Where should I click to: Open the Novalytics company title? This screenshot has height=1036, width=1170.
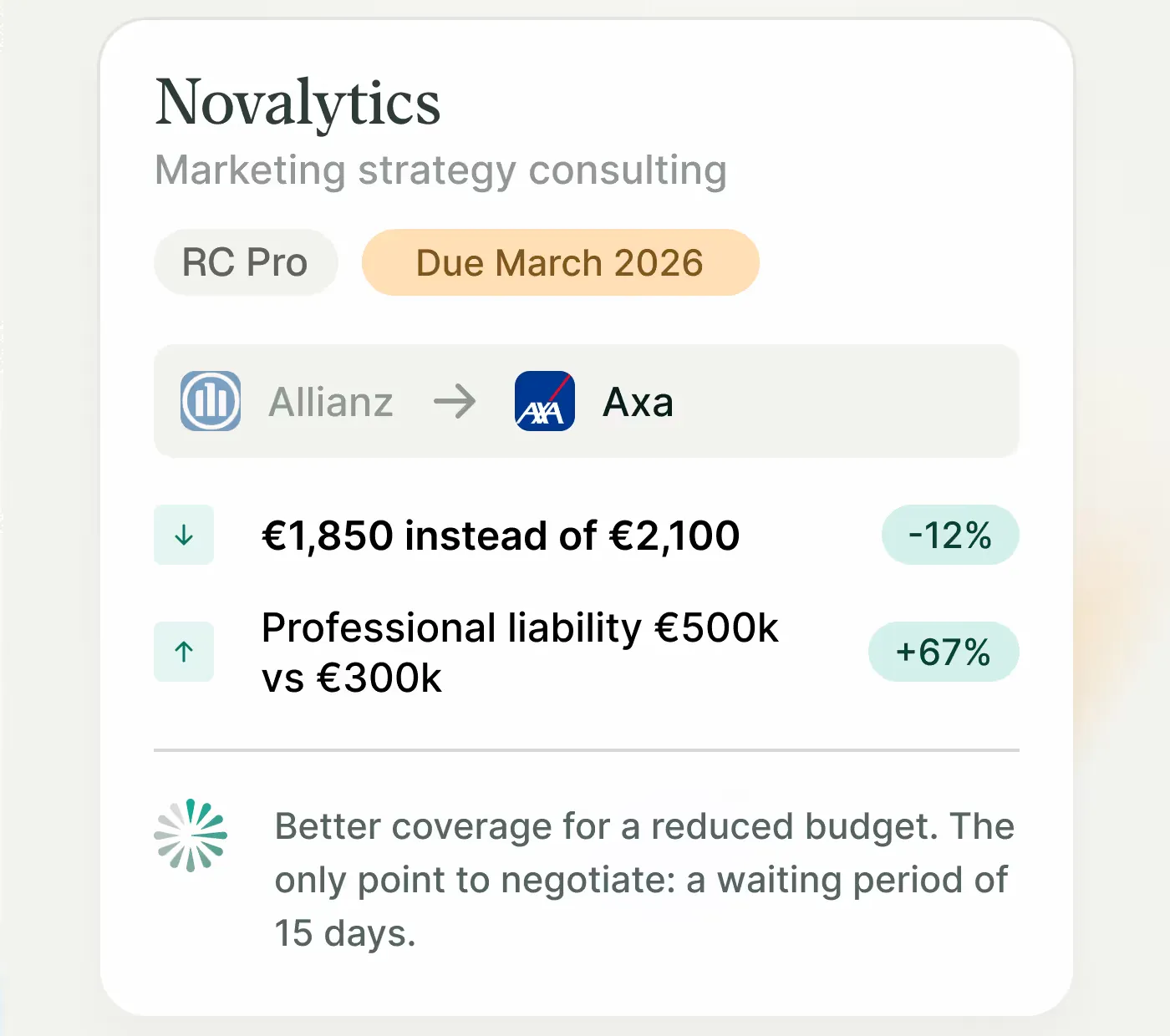click(298, 103)
